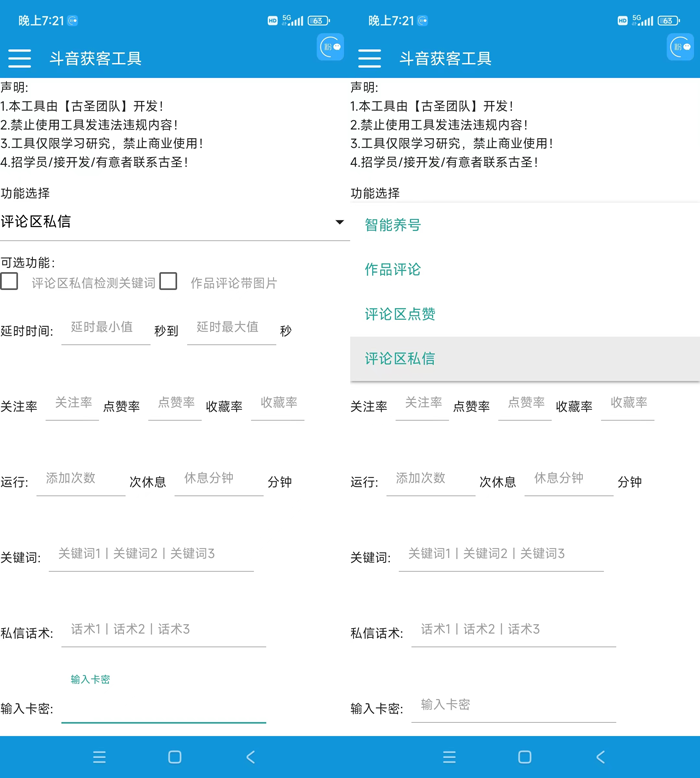Tap the 休息分钟 field on the left screen
Screen dimensions: 700x778
tap(217, 479)
